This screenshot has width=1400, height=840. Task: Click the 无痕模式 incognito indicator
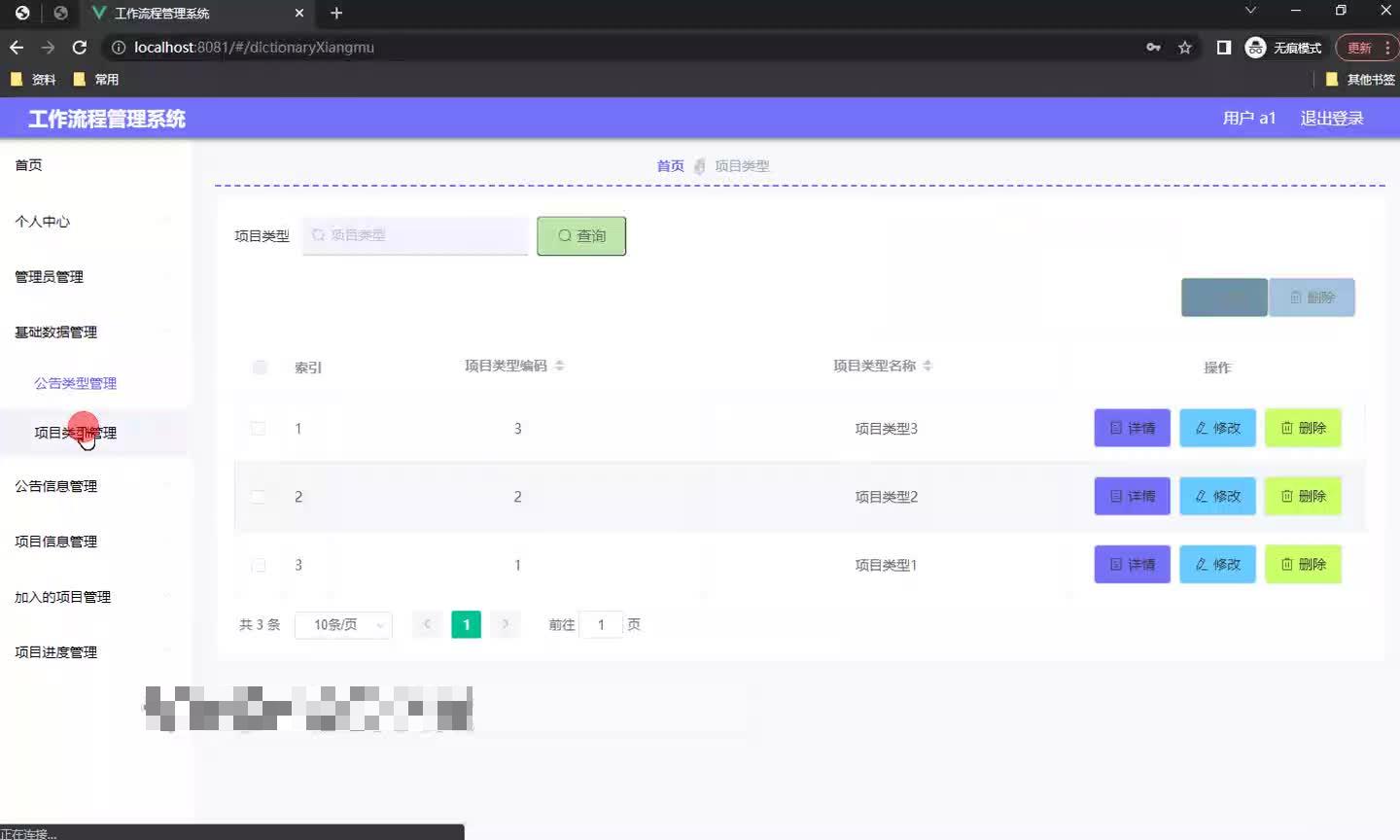click(1283, 47)
